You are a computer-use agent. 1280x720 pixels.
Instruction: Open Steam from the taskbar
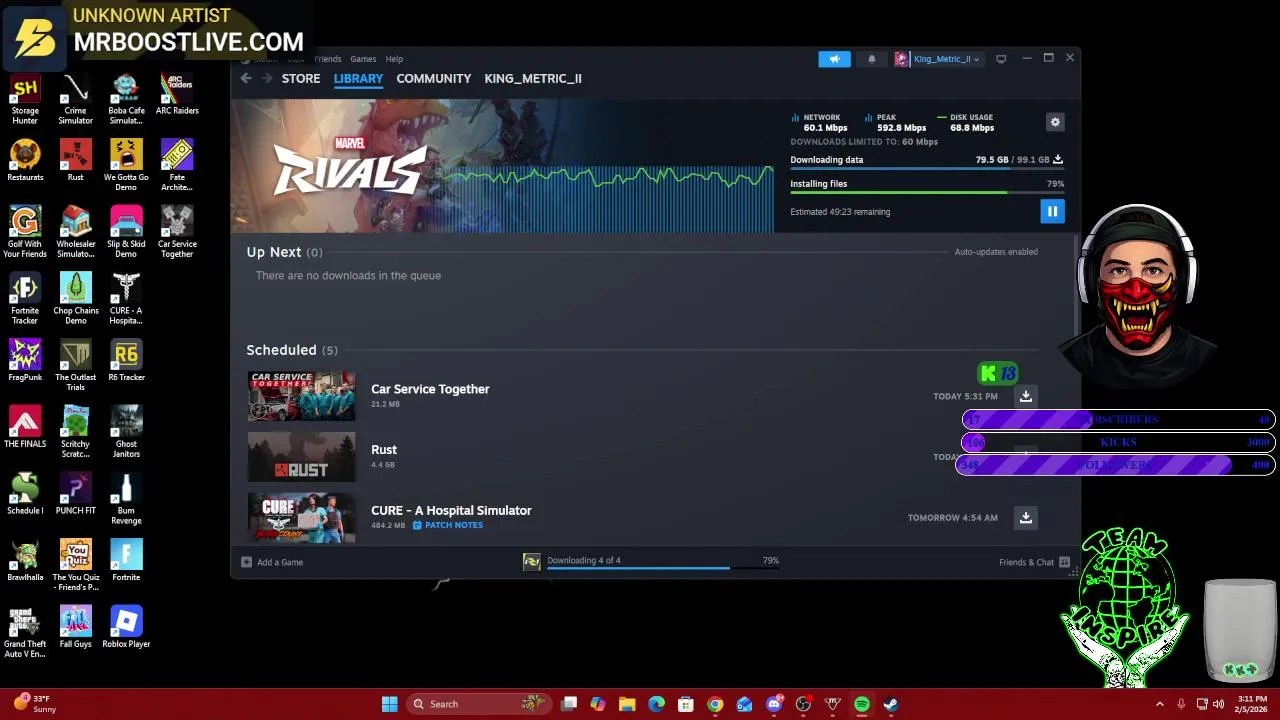point(890,704)
